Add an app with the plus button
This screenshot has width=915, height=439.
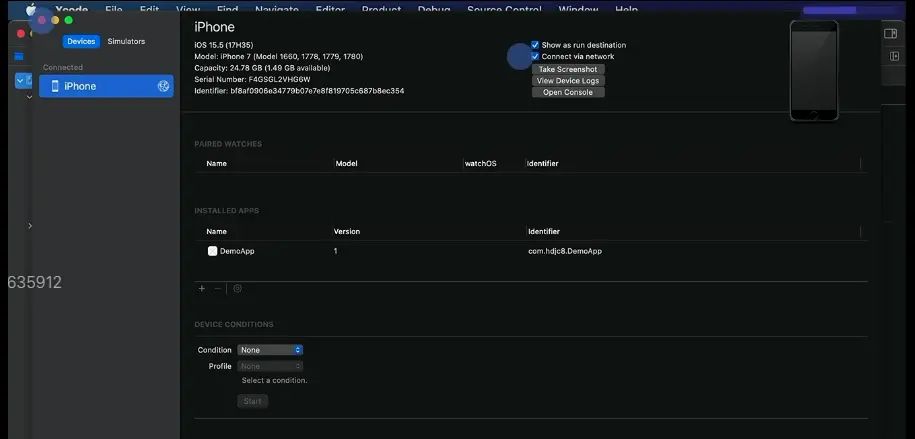[x=202, y=288]
